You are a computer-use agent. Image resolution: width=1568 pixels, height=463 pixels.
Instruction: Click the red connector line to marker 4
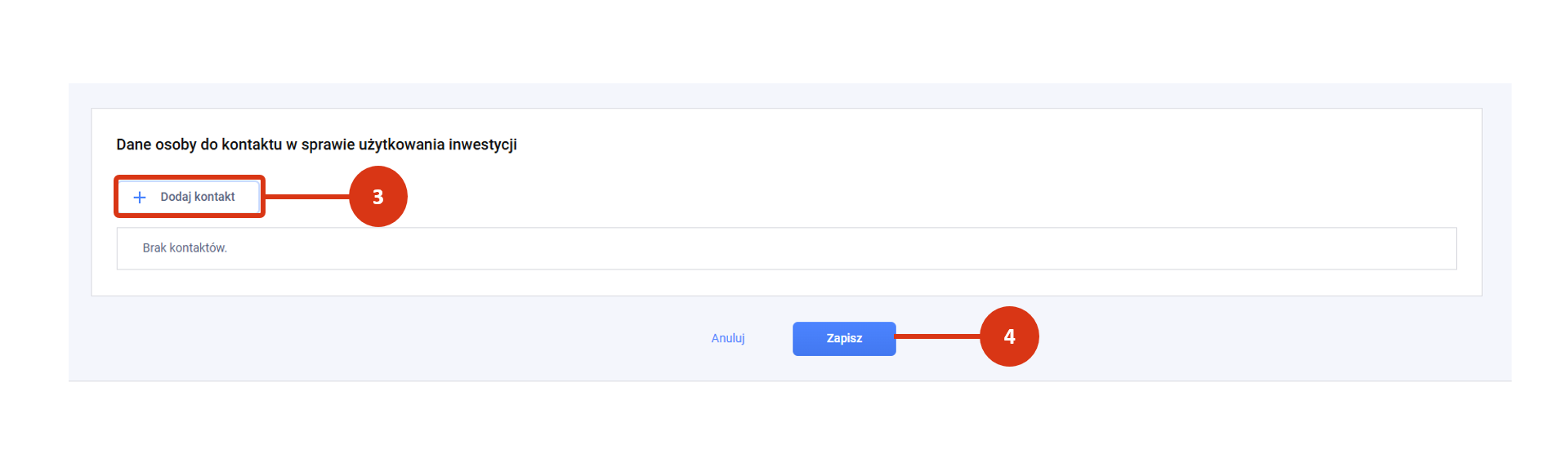tap(938, 336)
